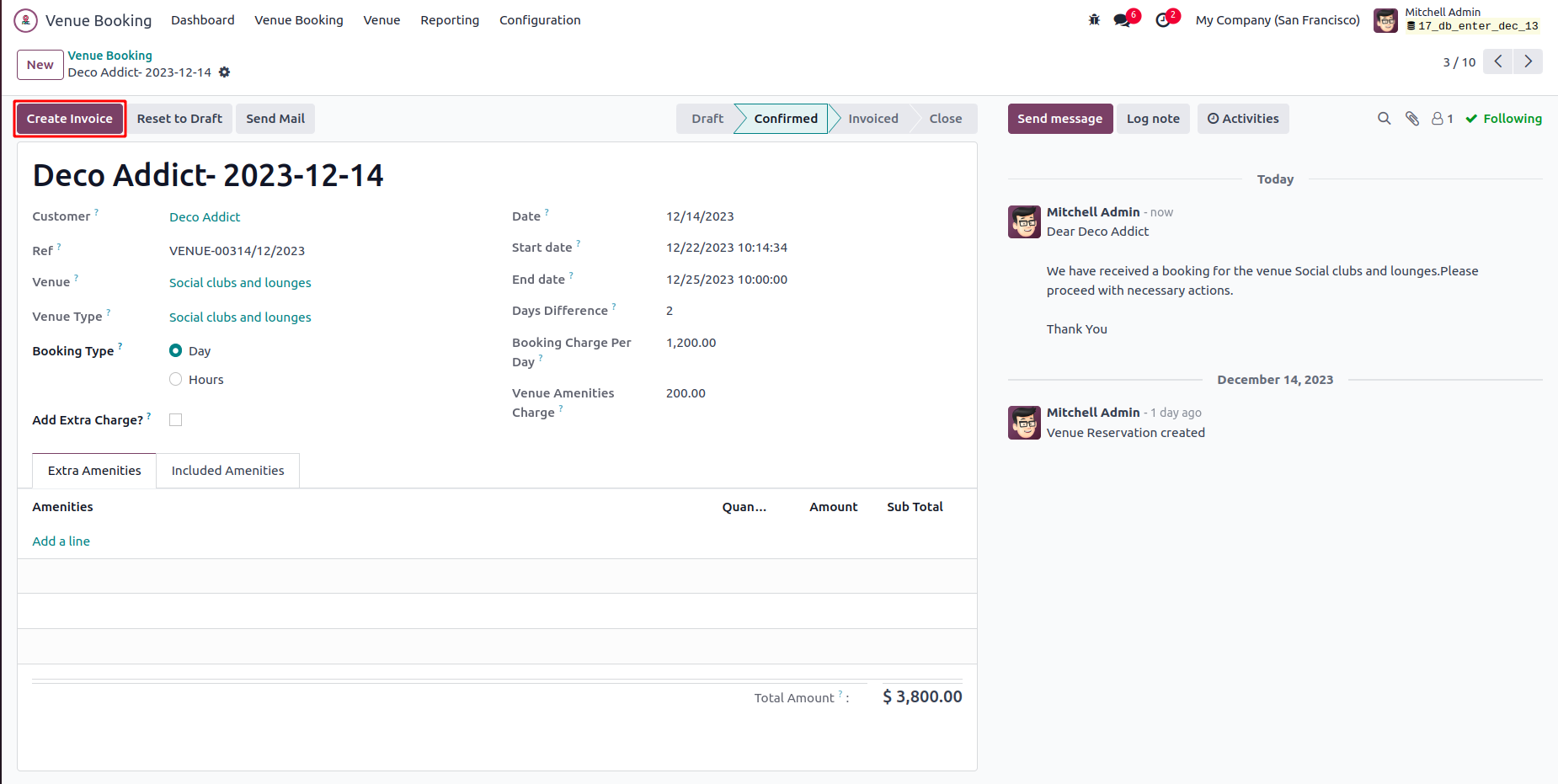Image resolution: width=1558 pixels, height=784 pixels.
Task: Click Mitchell Admin avatar on today's message
Action: 1024,222
